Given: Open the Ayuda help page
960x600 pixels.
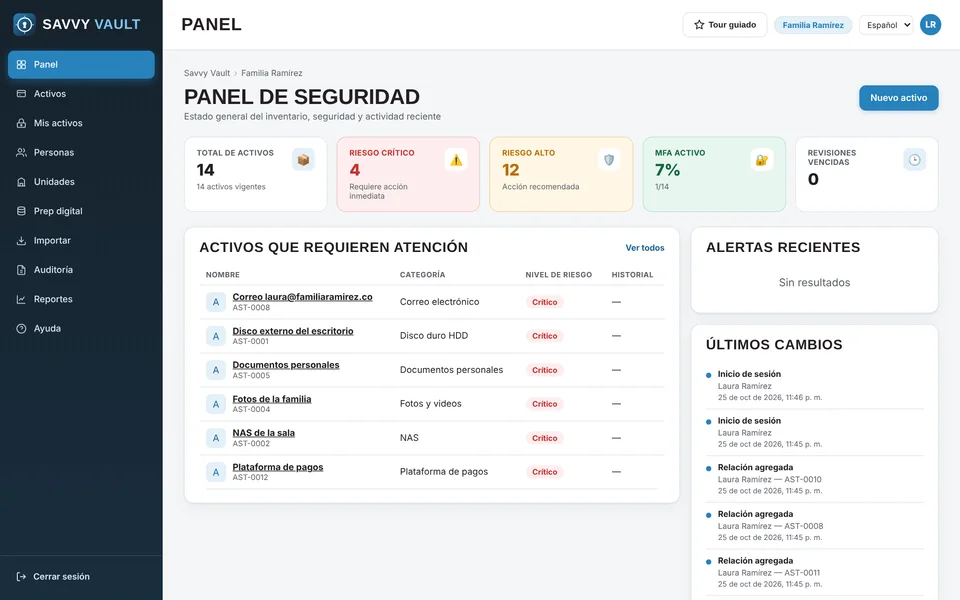Looking at the screenshot, I should click(x=81, y=329).
